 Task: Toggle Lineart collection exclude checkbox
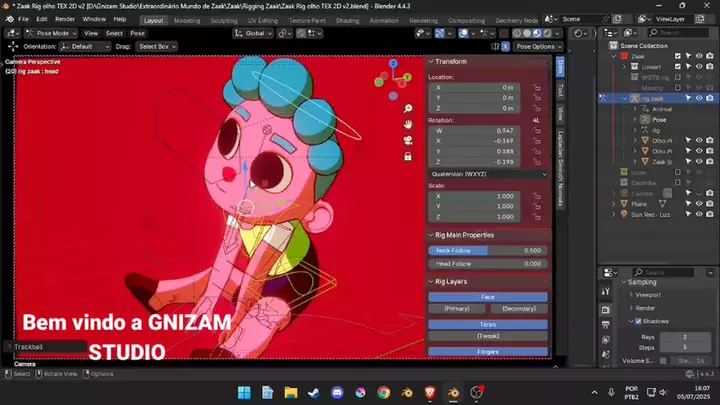click(678, 67)
